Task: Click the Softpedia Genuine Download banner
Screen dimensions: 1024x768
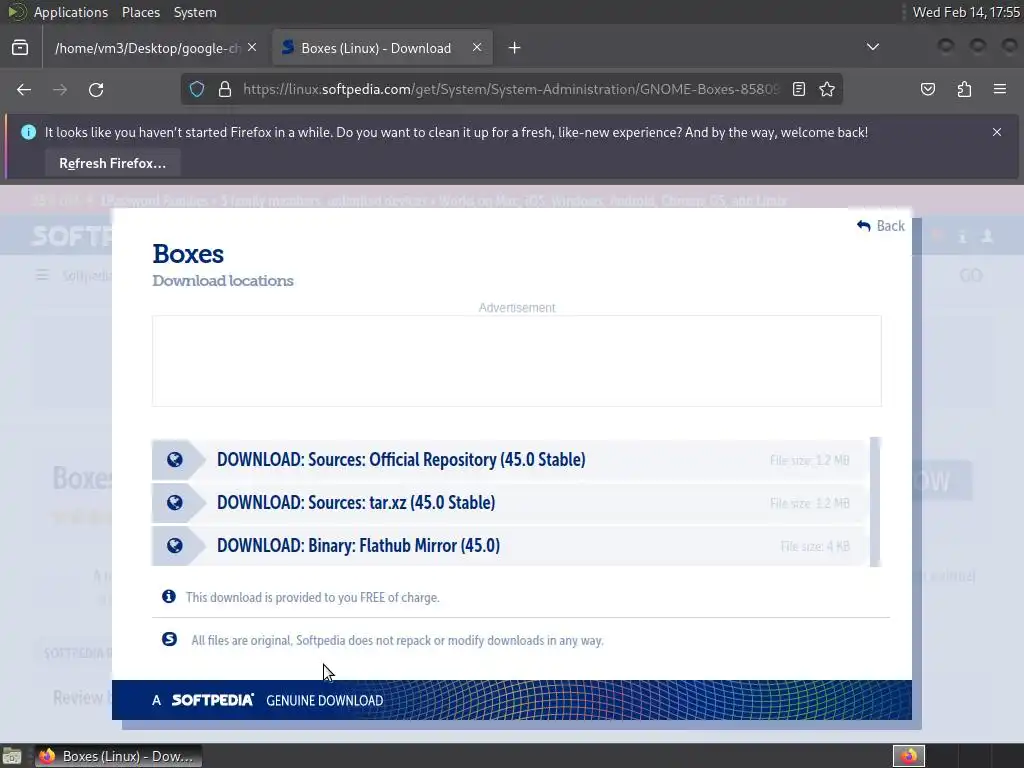Action: pyautogui.click(x=511, y=700)
